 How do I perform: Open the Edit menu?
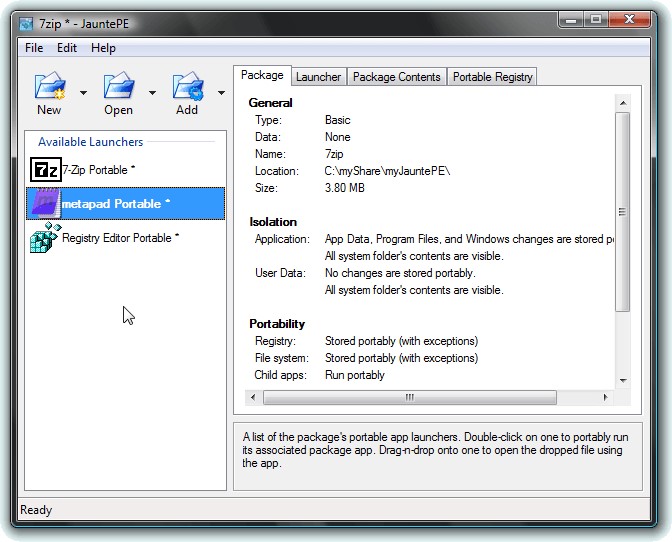pos(67,48)
